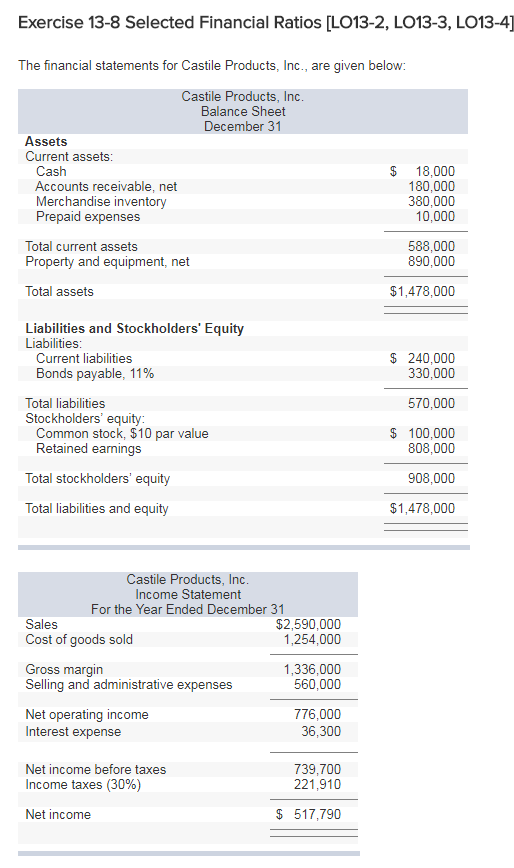Select the Net income total $517,790
514x868 pixels.
tap(308, 814)
